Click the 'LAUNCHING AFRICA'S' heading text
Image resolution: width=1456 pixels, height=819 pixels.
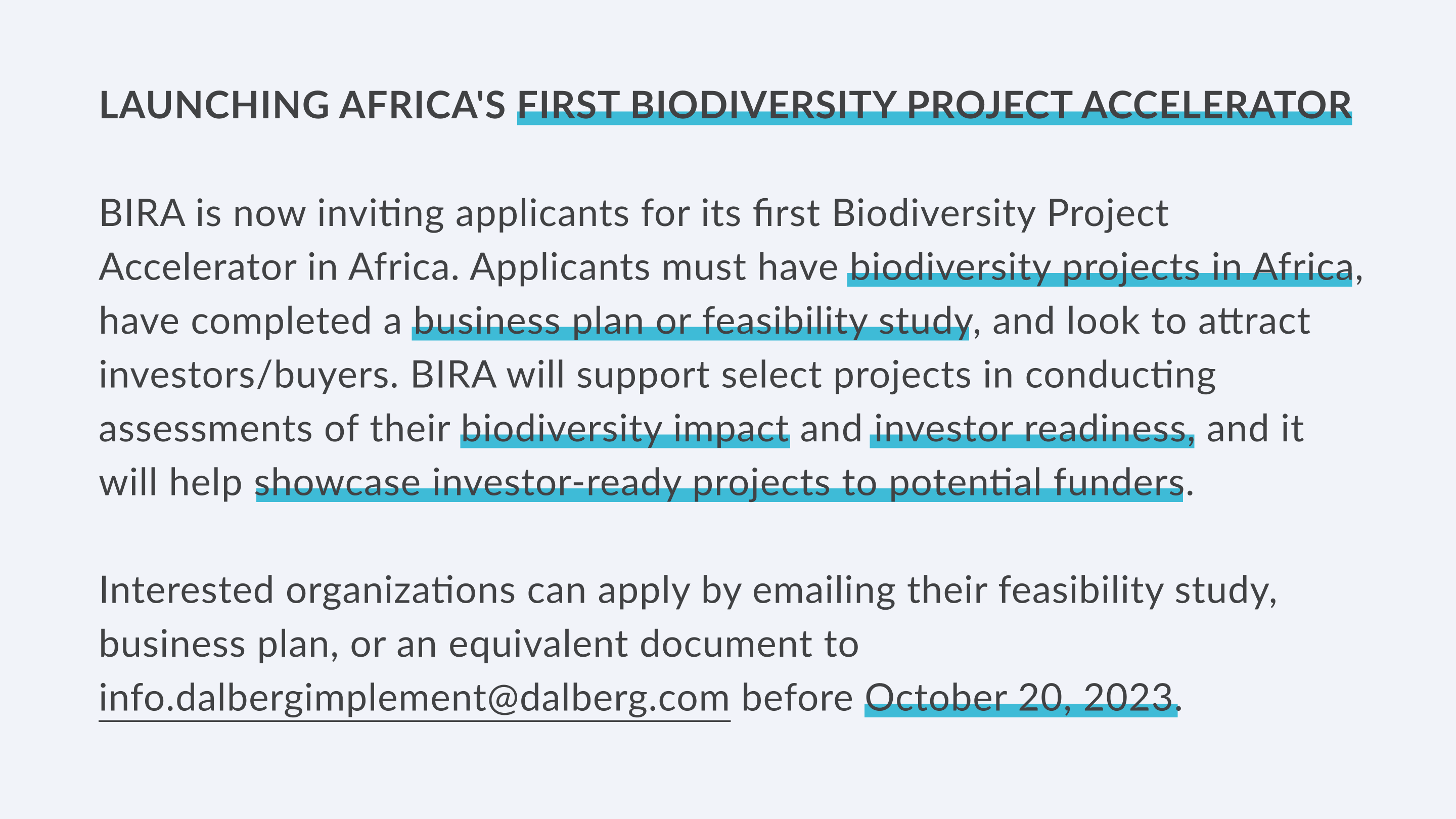302,106
